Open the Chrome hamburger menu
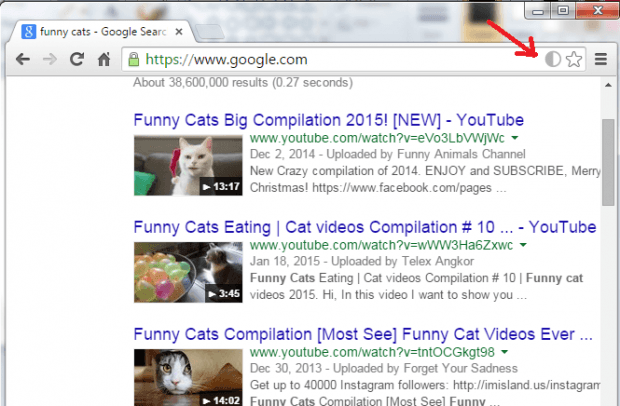The image size is (620, 406). 601,59
